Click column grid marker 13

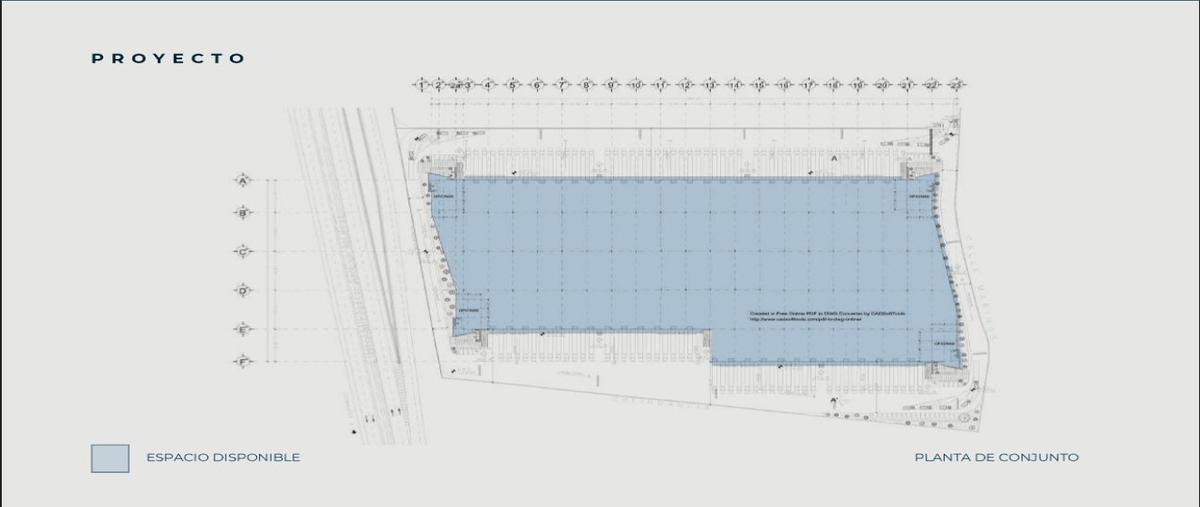click(x=709, y=84)
